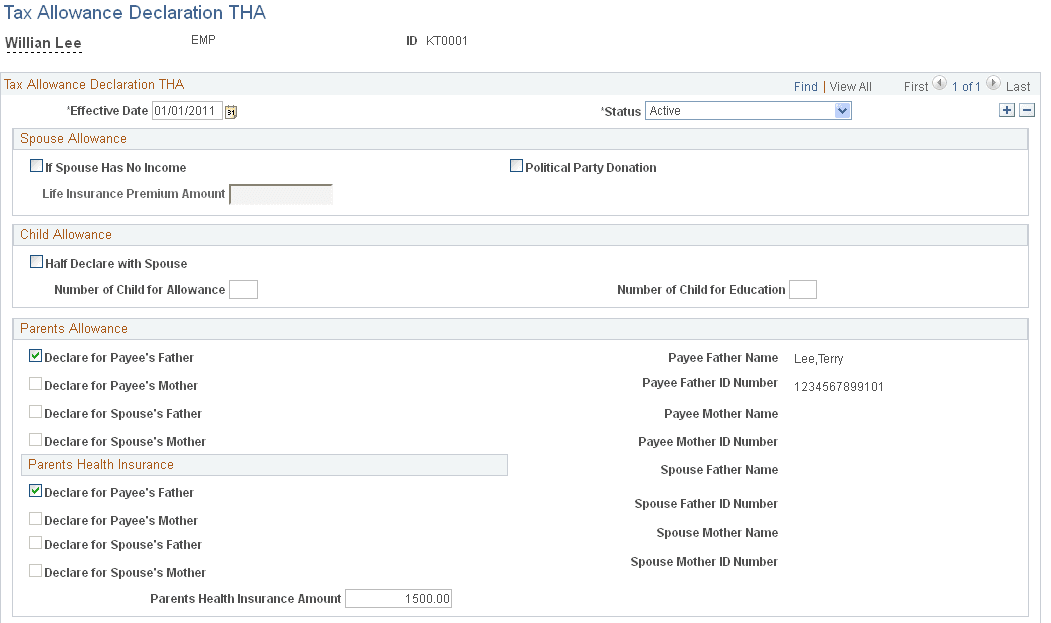Viewport: 1051px width, 623px height.
Task: Click the plus icon to add a row
Action: [x=1007, y=110]
